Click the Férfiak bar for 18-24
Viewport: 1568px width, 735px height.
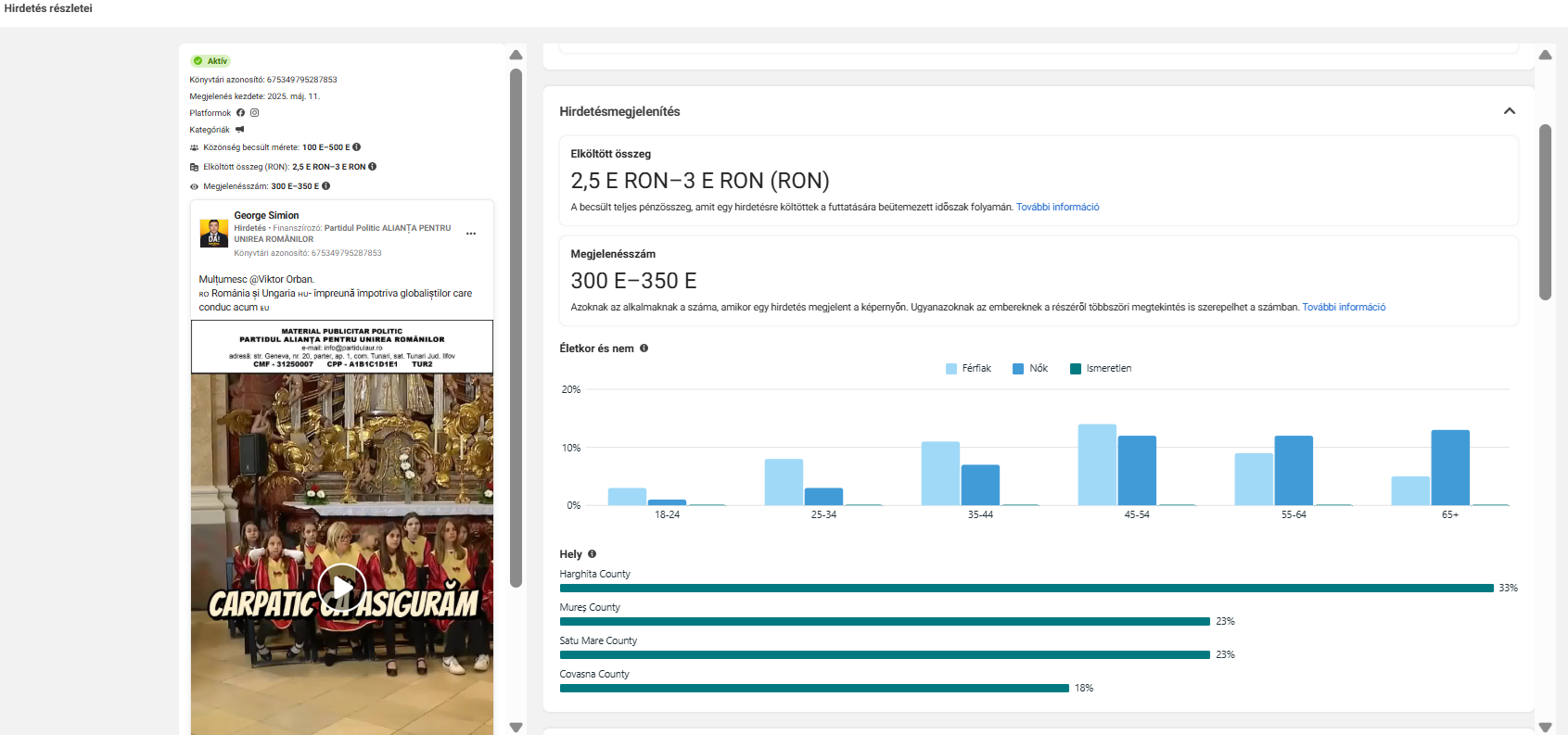pyautogui.click(x=627, y=497)
